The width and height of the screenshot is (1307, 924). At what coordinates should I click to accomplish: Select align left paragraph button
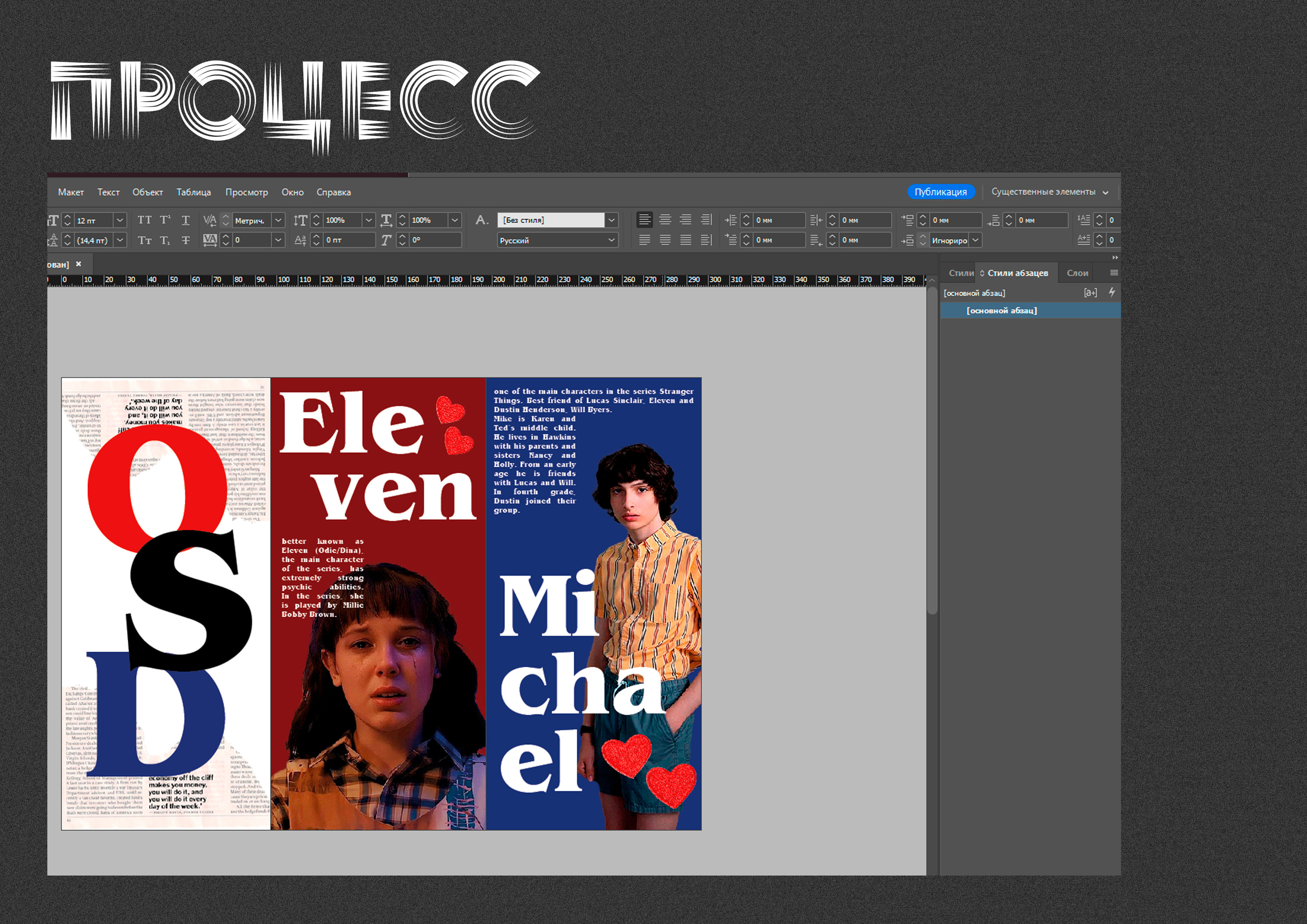point(645,220)
